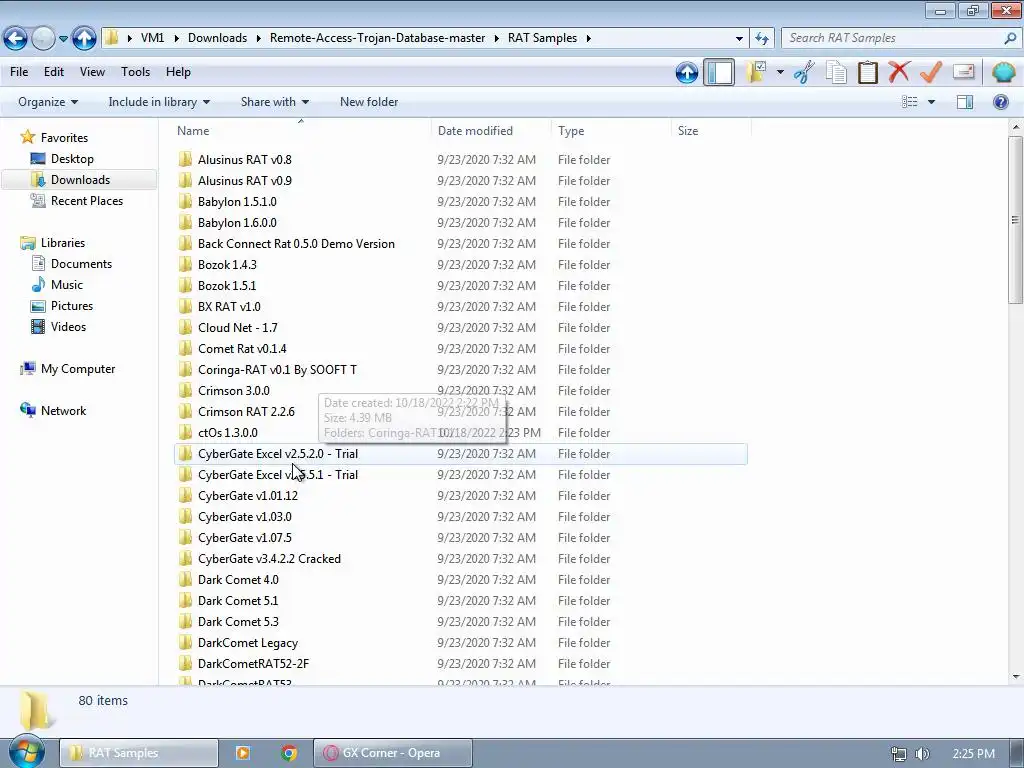This screenshot has width=1024, height=768.
Task: Click the search magnifier icon
Action: [1010, 39]
